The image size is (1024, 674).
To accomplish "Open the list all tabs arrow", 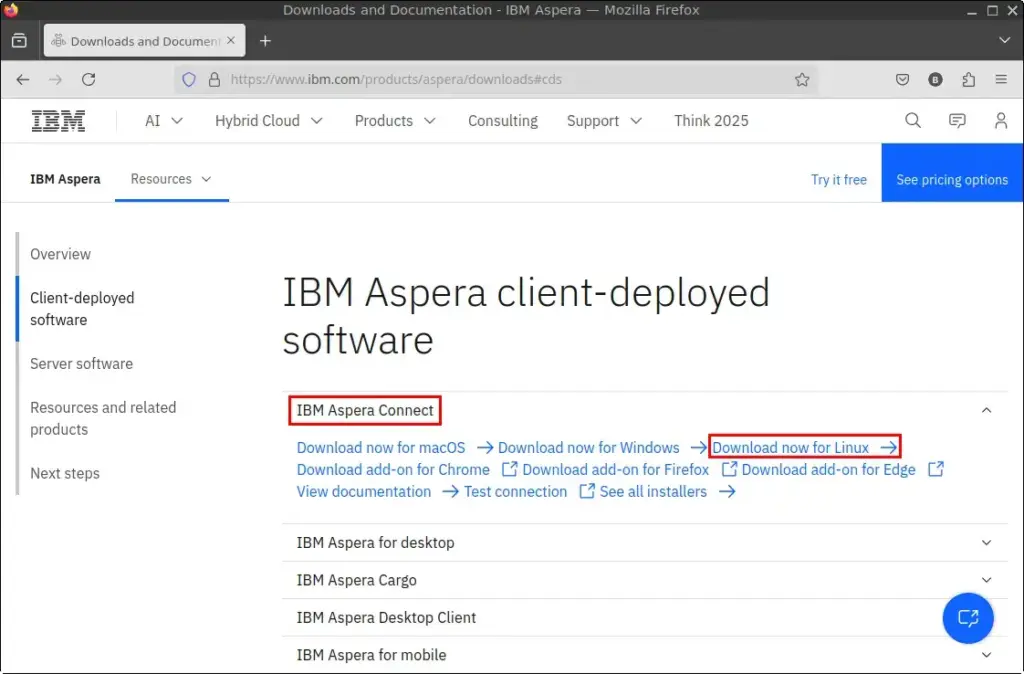I will coord(1004,40).
